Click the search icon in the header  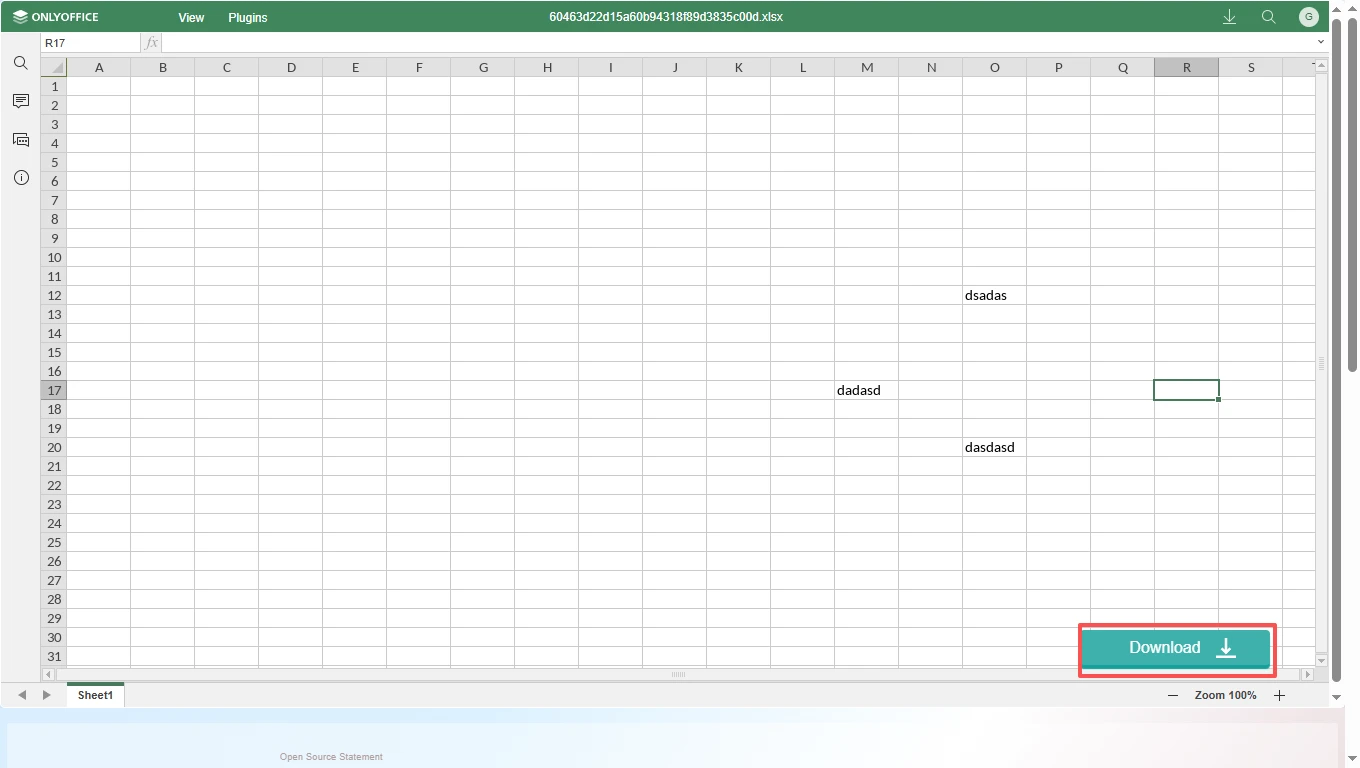[1269, 17]
